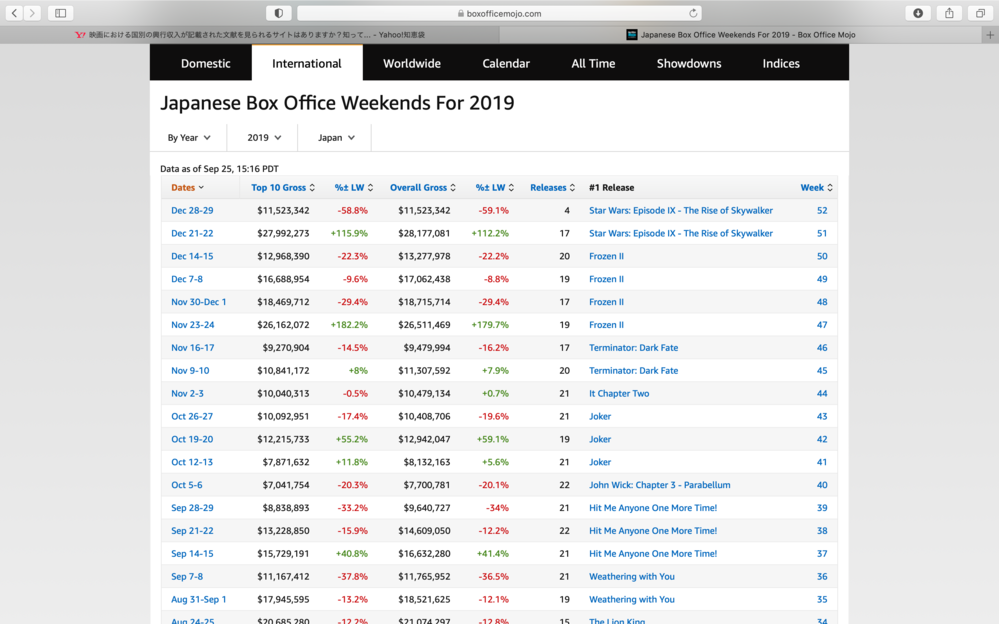Open the Aug 31-Sep 1 weekend
The height and width of the screenshot is (624, 999).
click(x=198, y=600)
